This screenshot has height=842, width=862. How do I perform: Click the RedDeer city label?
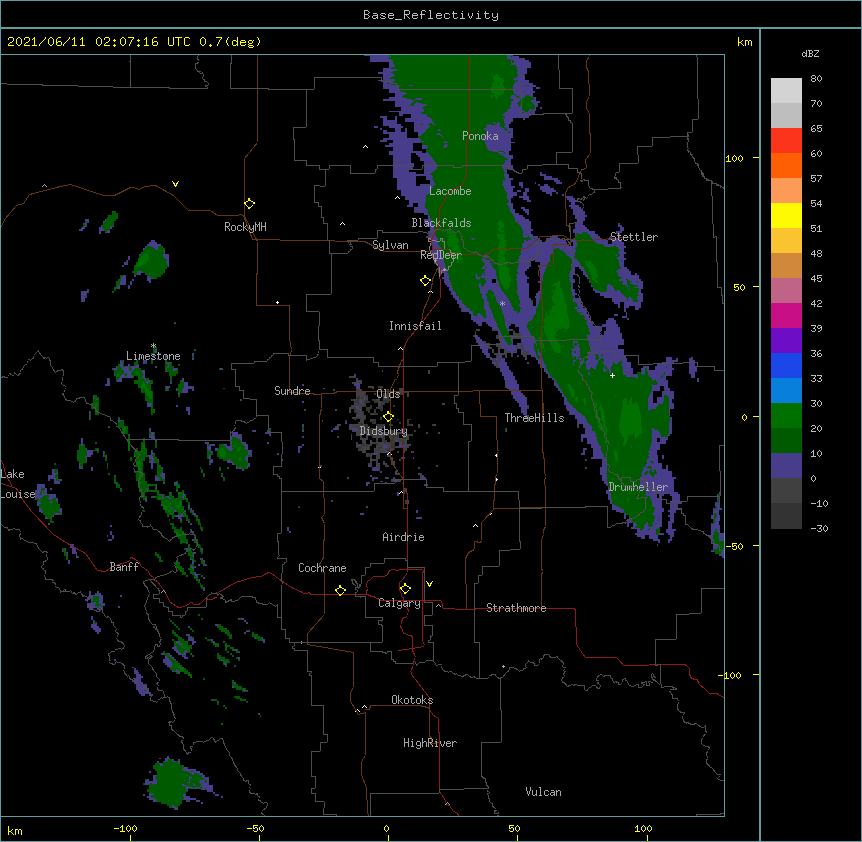click(x=441, y=255)
